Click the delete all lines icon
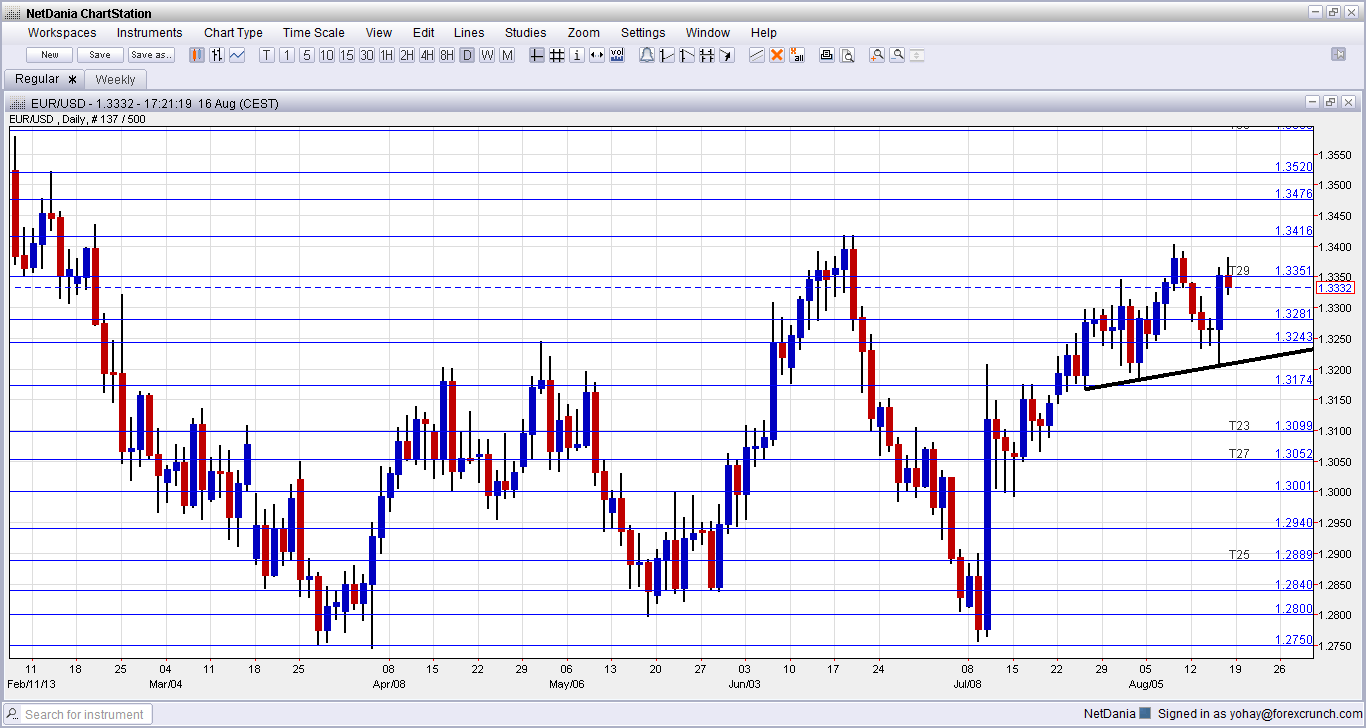Image resolution: width=1366 pixels, height=728 pixels. coord(797,55)
